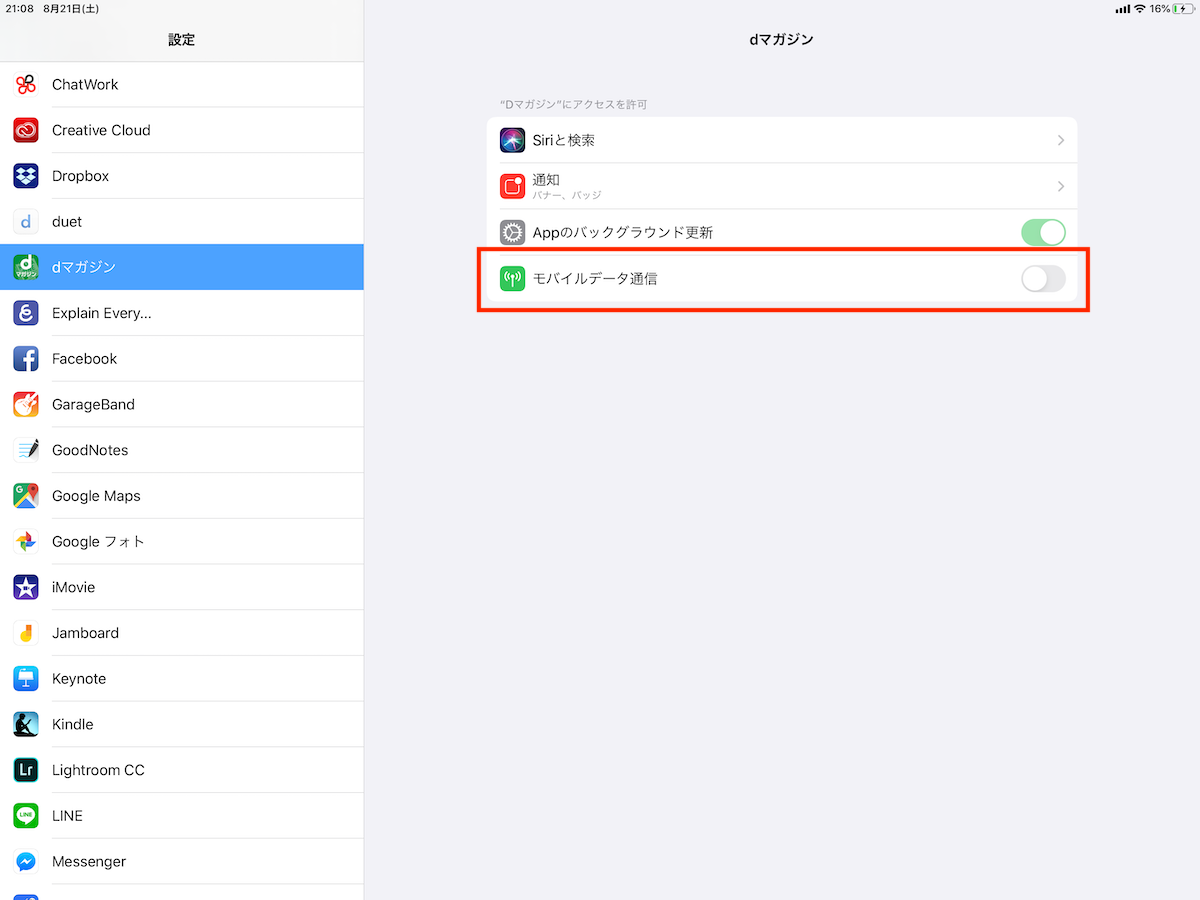Tap the red 通知 notification icon
The height and width of the screenshot is (900, 1200).
point(512,186)
